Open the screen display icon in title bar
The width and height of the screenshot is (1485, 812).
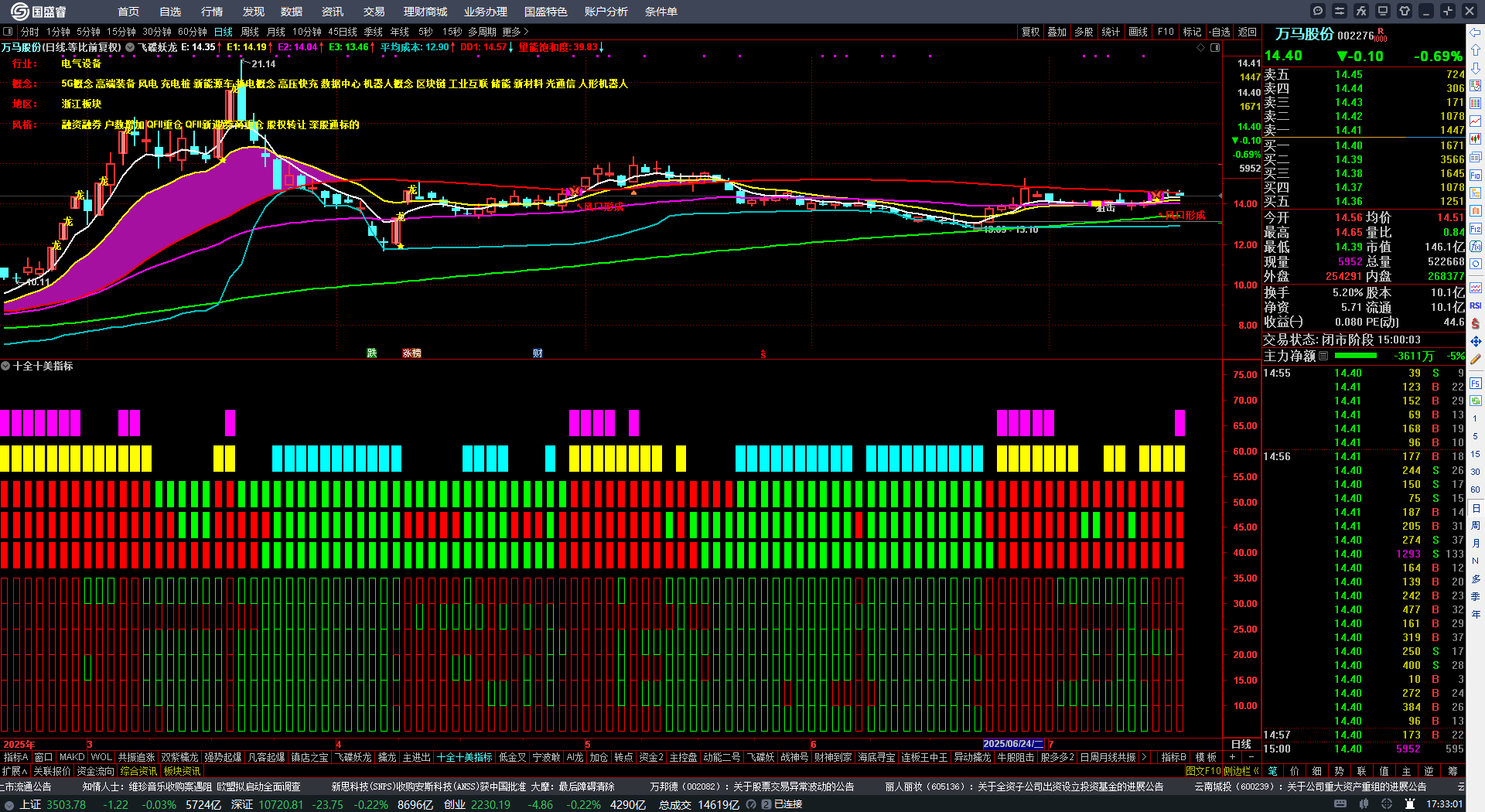pos(1383,11)
